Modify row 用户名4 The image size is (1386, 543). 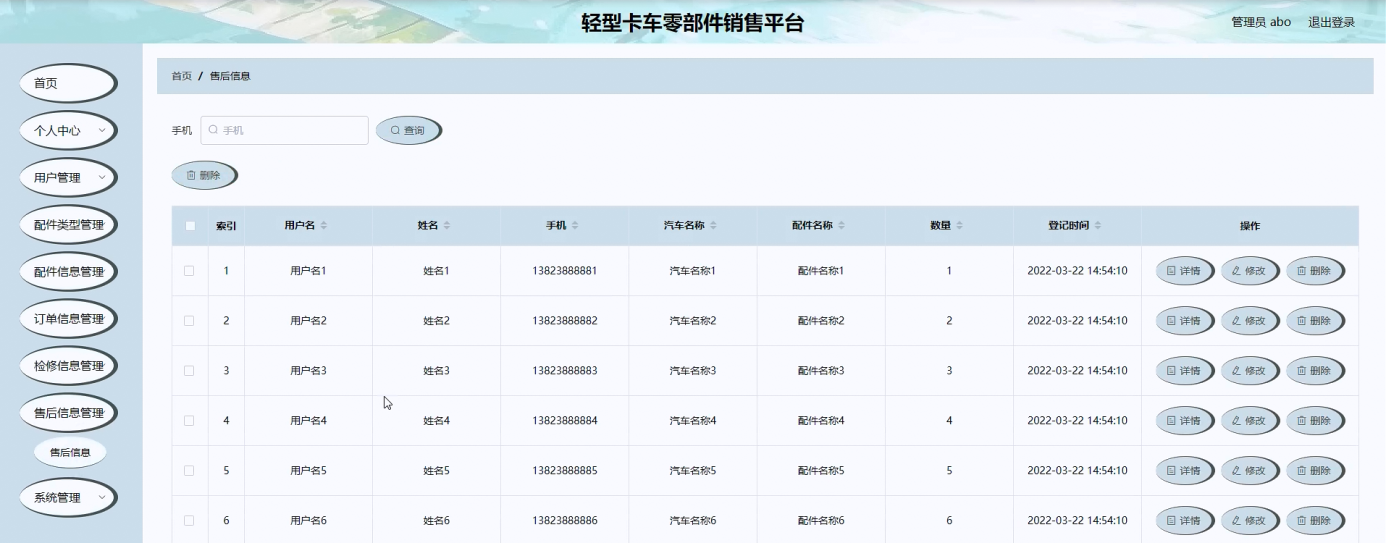coord(1249,421)
